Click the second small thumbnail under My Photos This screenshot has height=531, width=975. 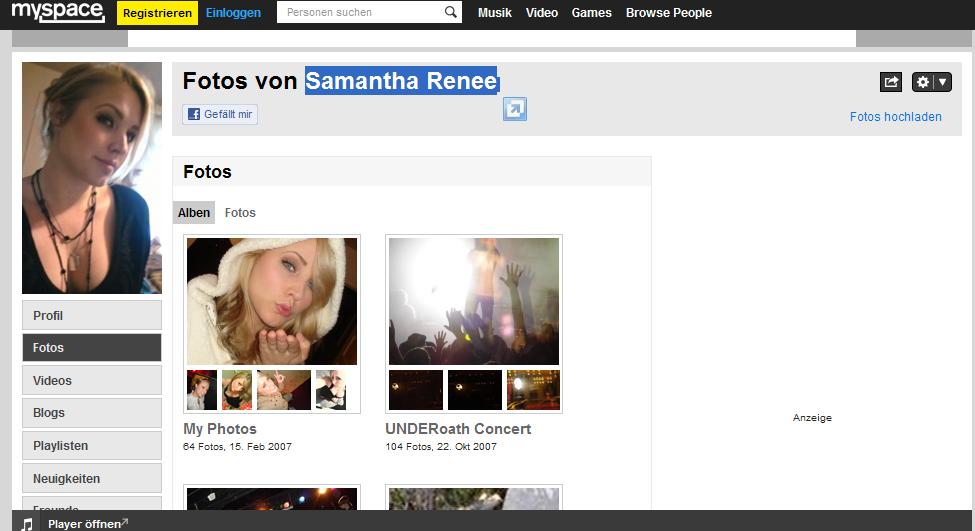(x=237, y=390)
